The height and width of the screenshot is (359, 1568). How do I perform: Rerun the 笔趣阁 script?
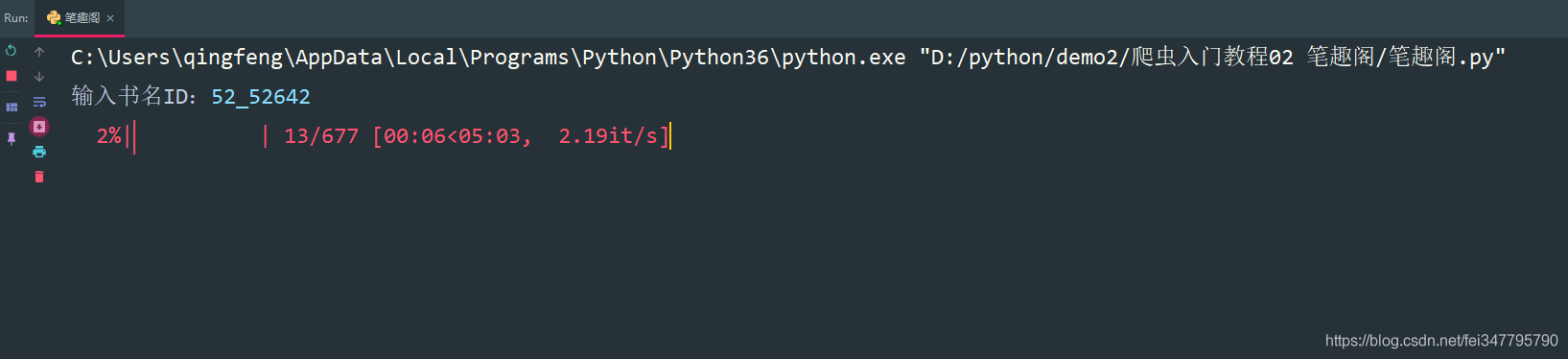coord(12,51)
